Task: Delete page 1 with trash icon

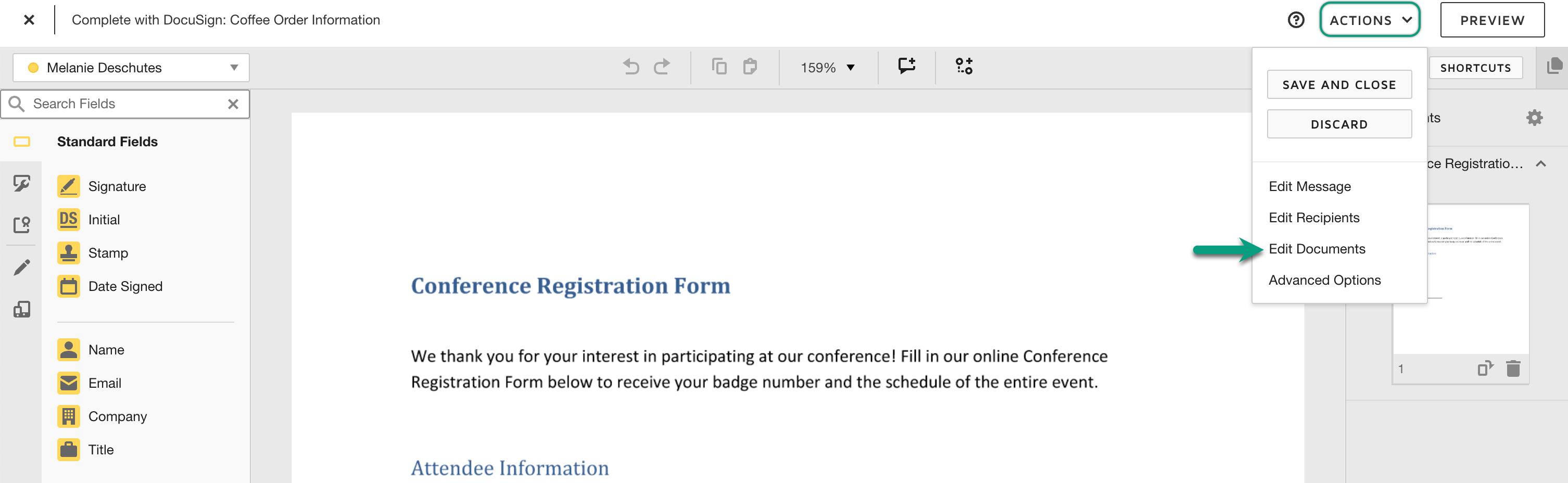Action: point(1513,368)
